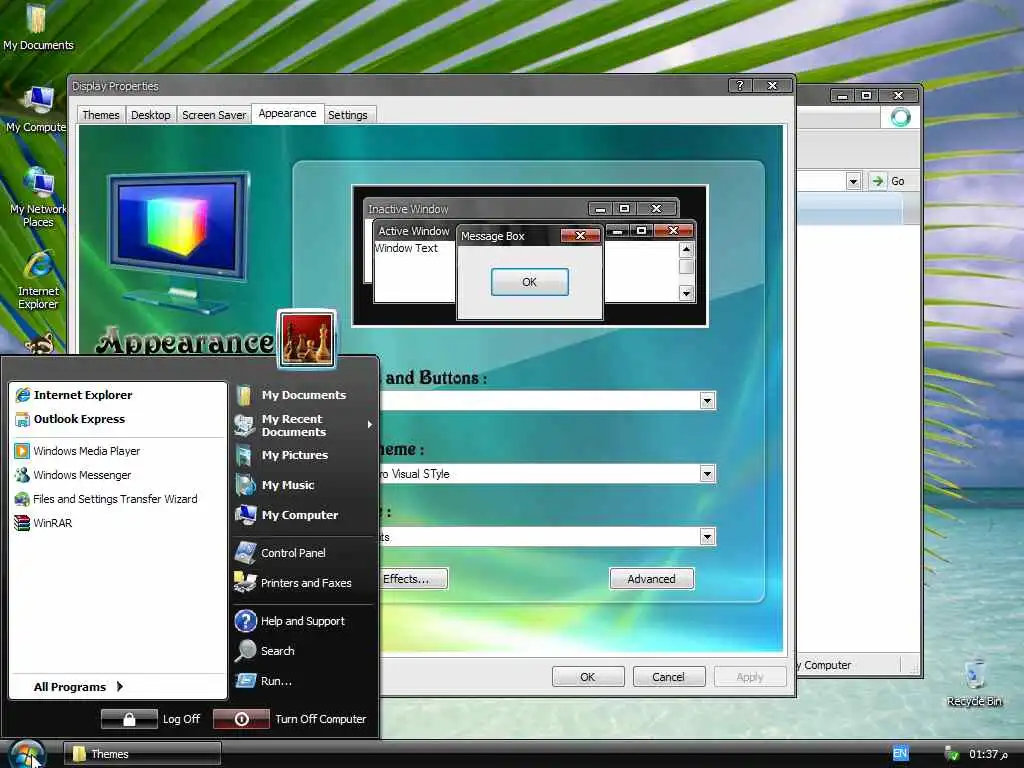The height and width of the screenshot is (768, 1024).
Task: Click the Start orb button
Action: [x=27, y=754]
